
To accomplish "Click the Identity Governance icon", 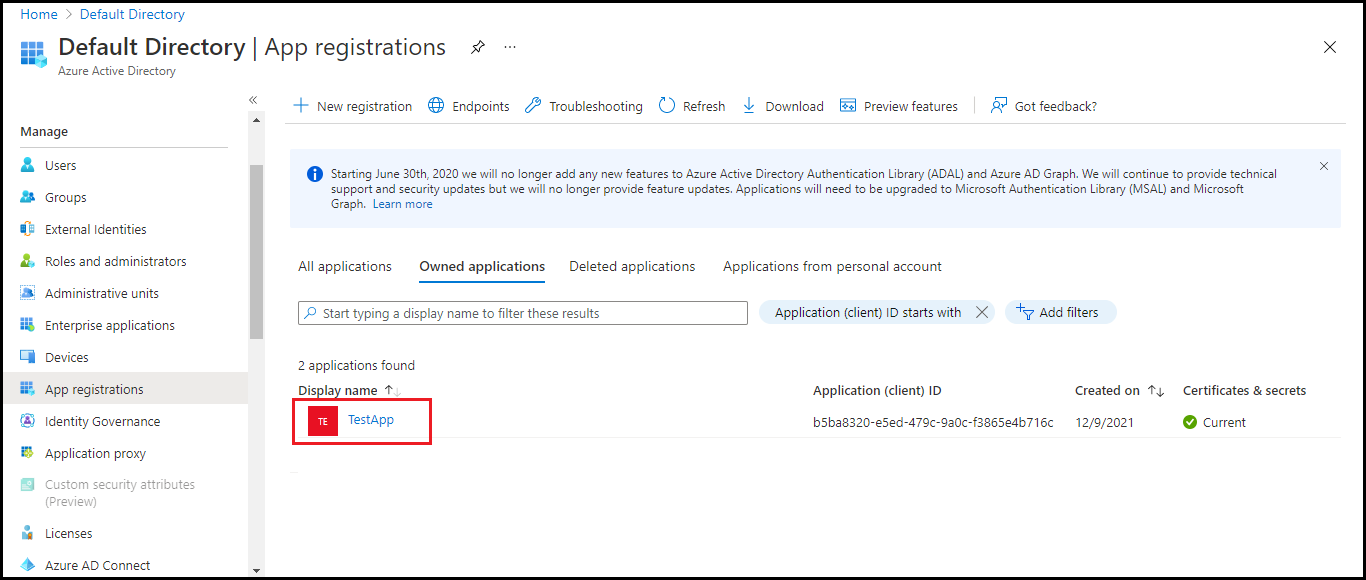I will pos(27,421).
